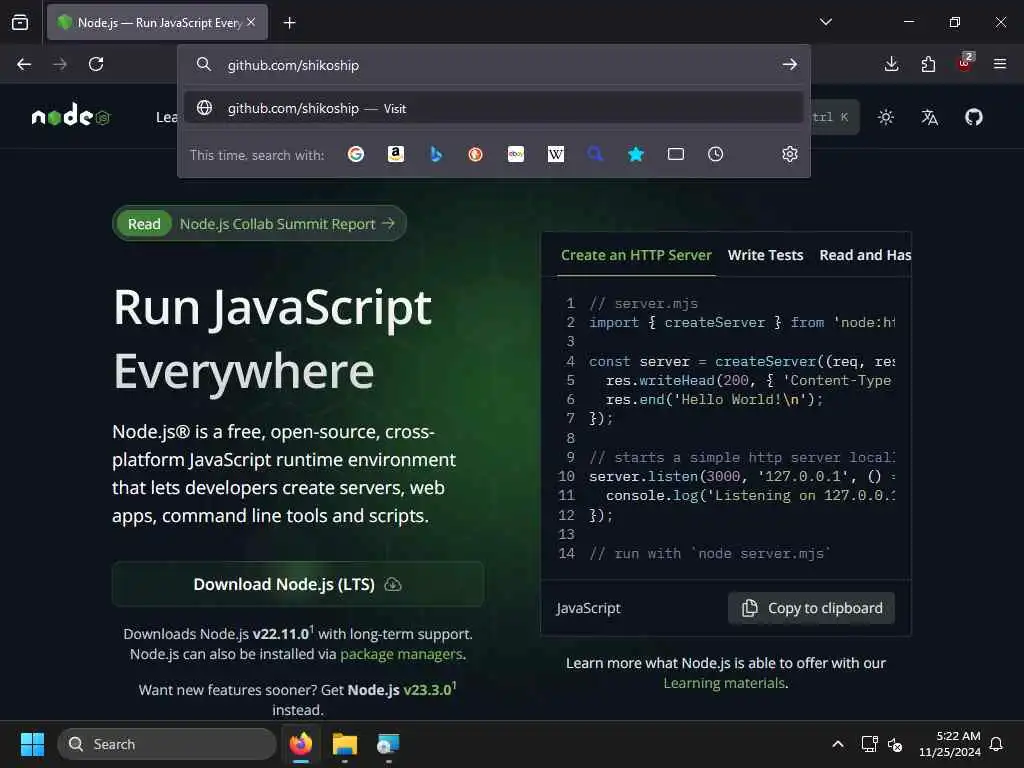Open search settings gear icon
The height and width of the screenshot is (768, 1024).
pyautogui.click(x=790, y=154)
